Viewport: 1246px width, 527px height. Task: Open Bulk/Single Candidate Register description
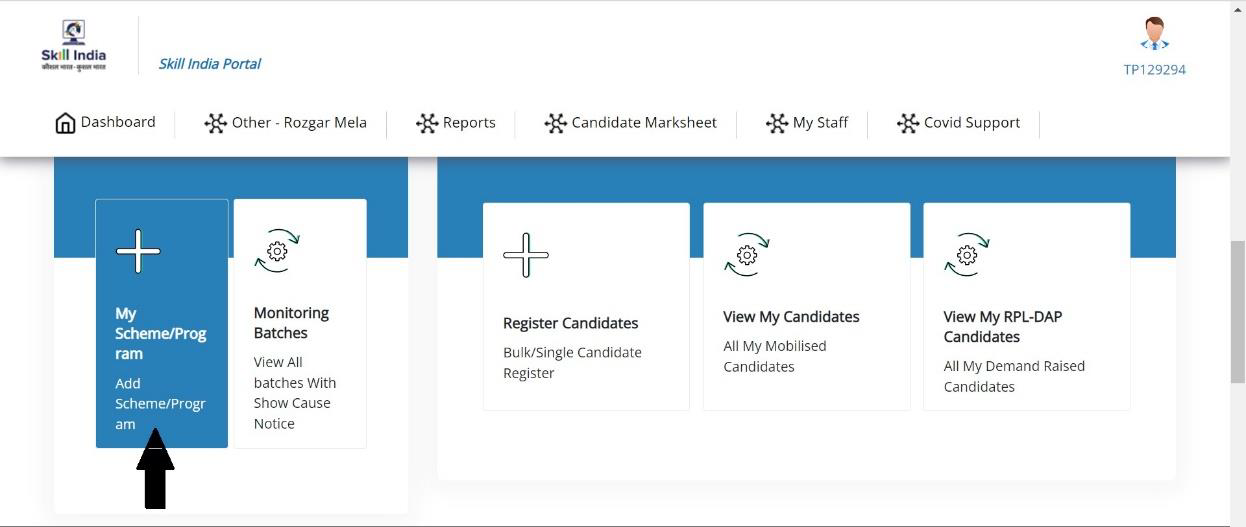pyautogui.click(x=572, y=363)
